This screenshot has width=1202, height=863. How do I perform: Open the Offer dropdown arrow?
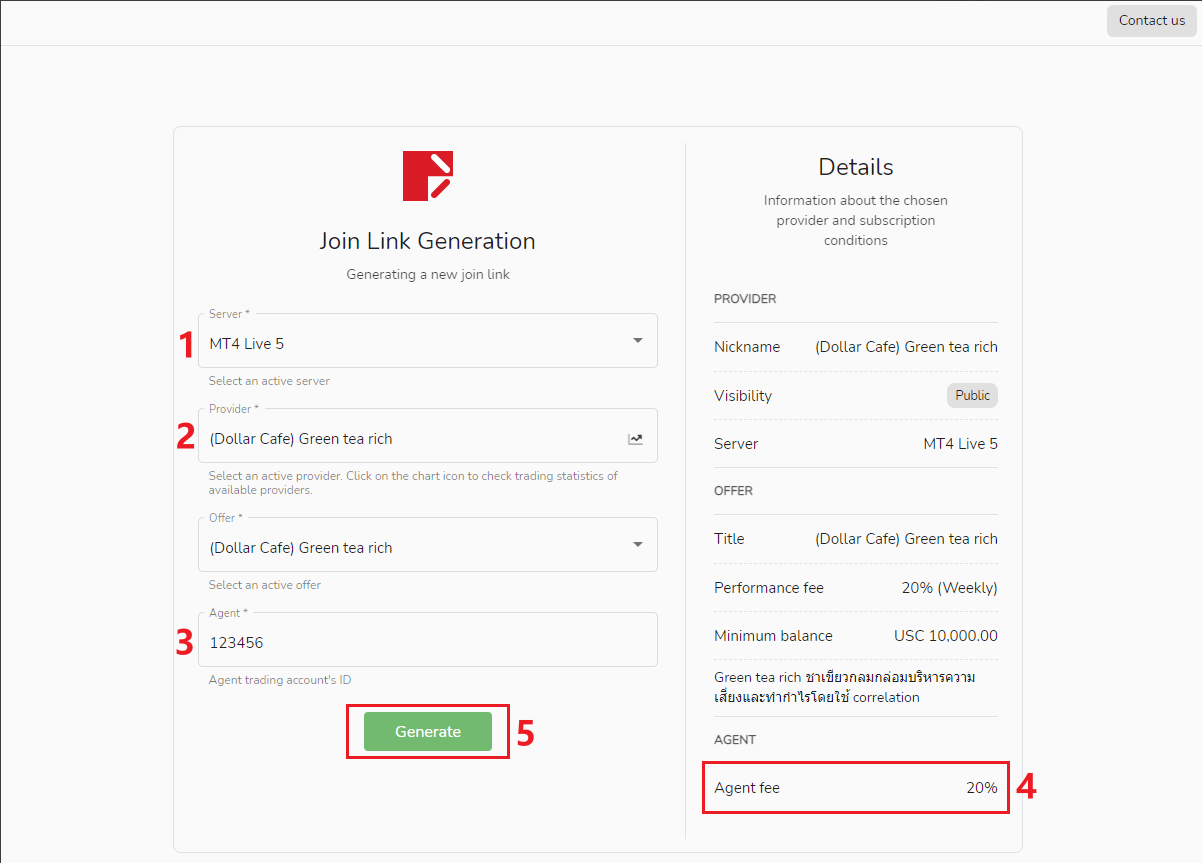[638, 545]
